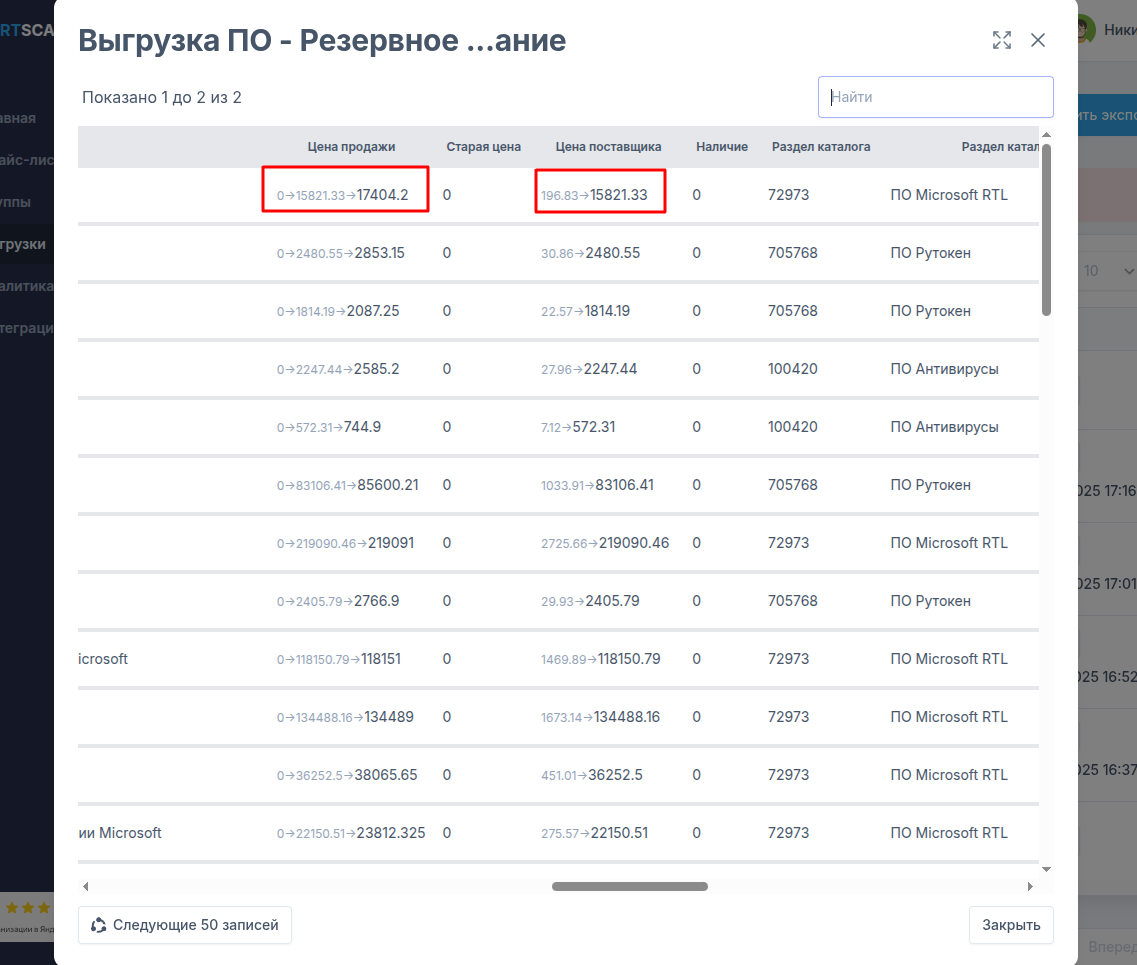Load the Следующие 50 записей
This screenshot has height=965, width=1137.
point(185,925)
